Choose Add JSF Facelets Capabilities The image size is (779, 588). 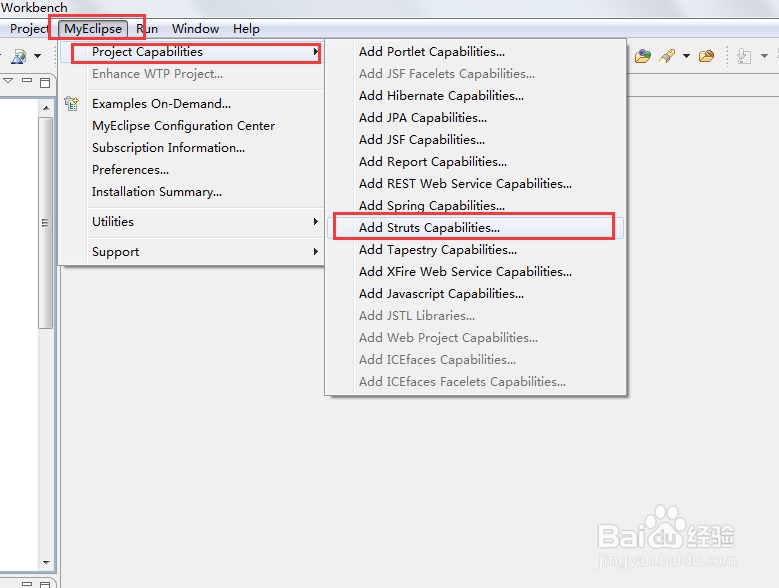[475, 74]
